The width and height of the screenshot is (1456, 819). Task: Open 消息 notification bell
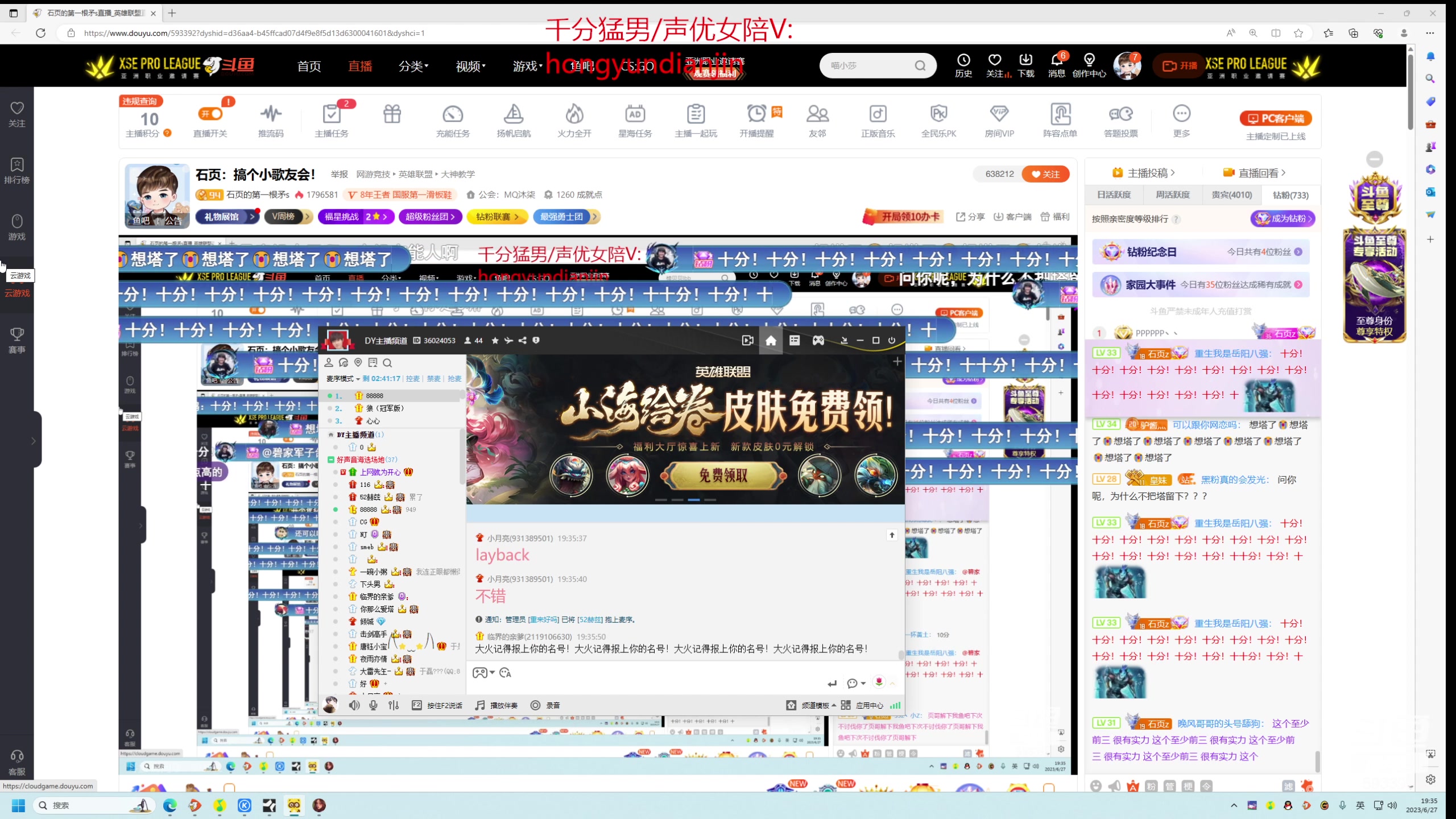click(x=1057, y=60)
